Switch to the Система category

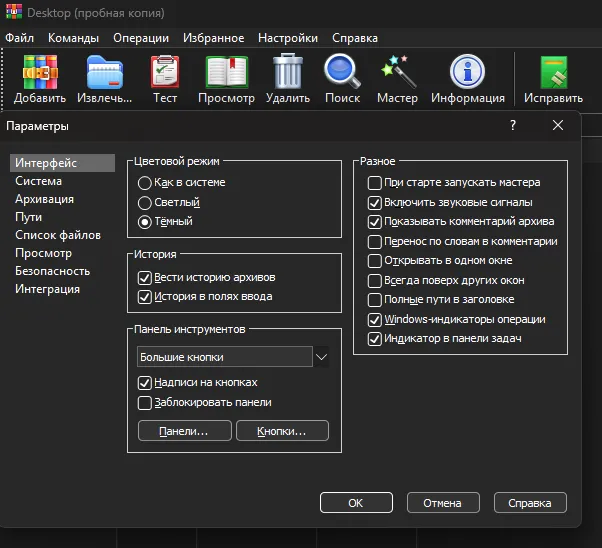tap(38, 181)
